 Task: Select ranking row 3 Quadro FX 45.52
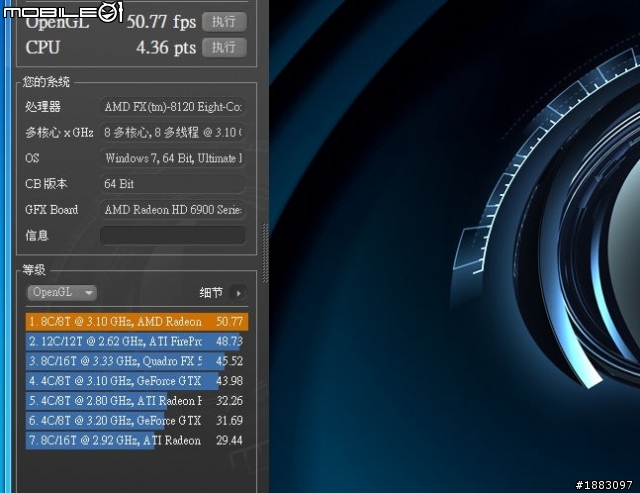[x=137, y=361]
